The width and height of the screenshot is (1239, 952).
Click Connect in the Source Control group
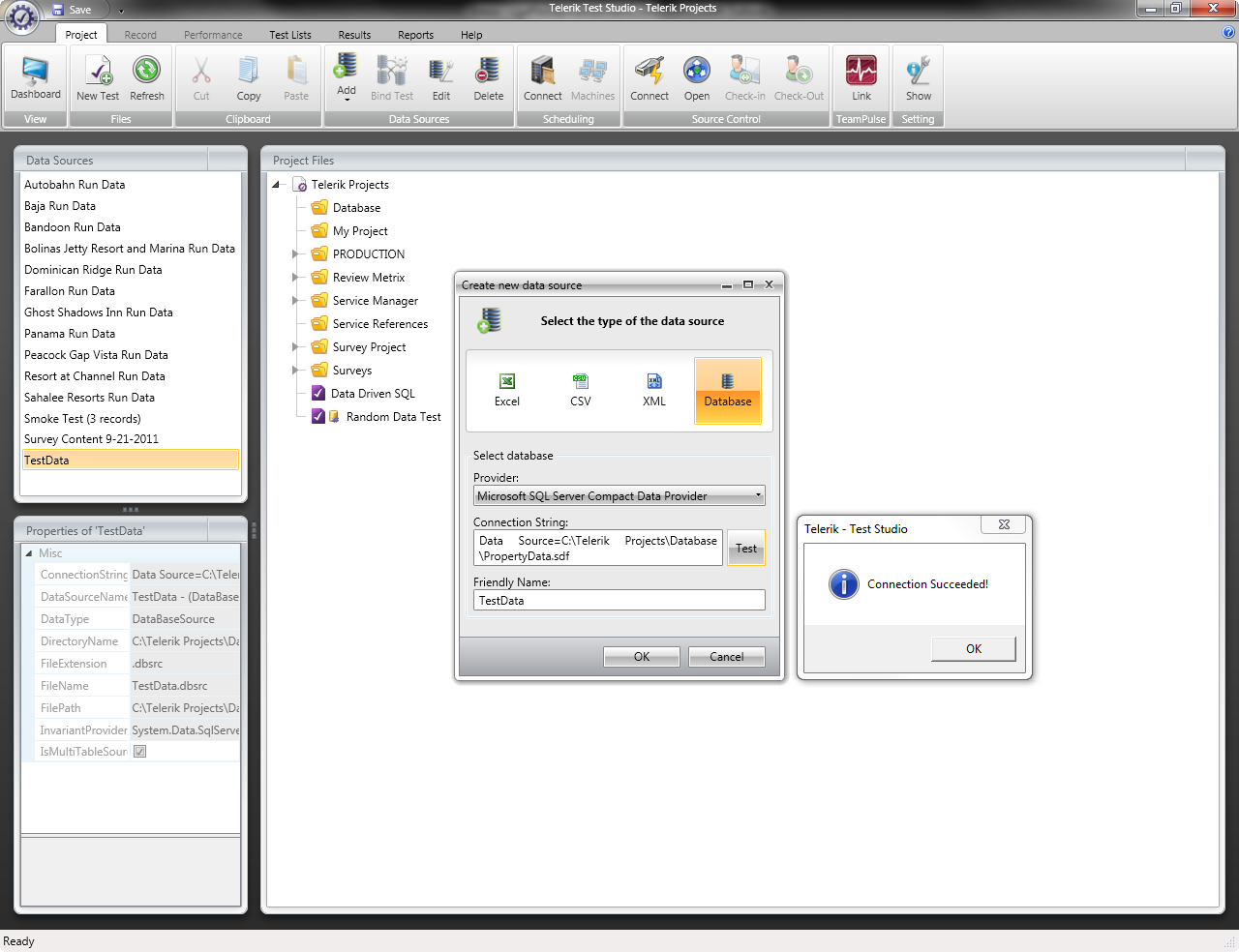tap(650, 78)
